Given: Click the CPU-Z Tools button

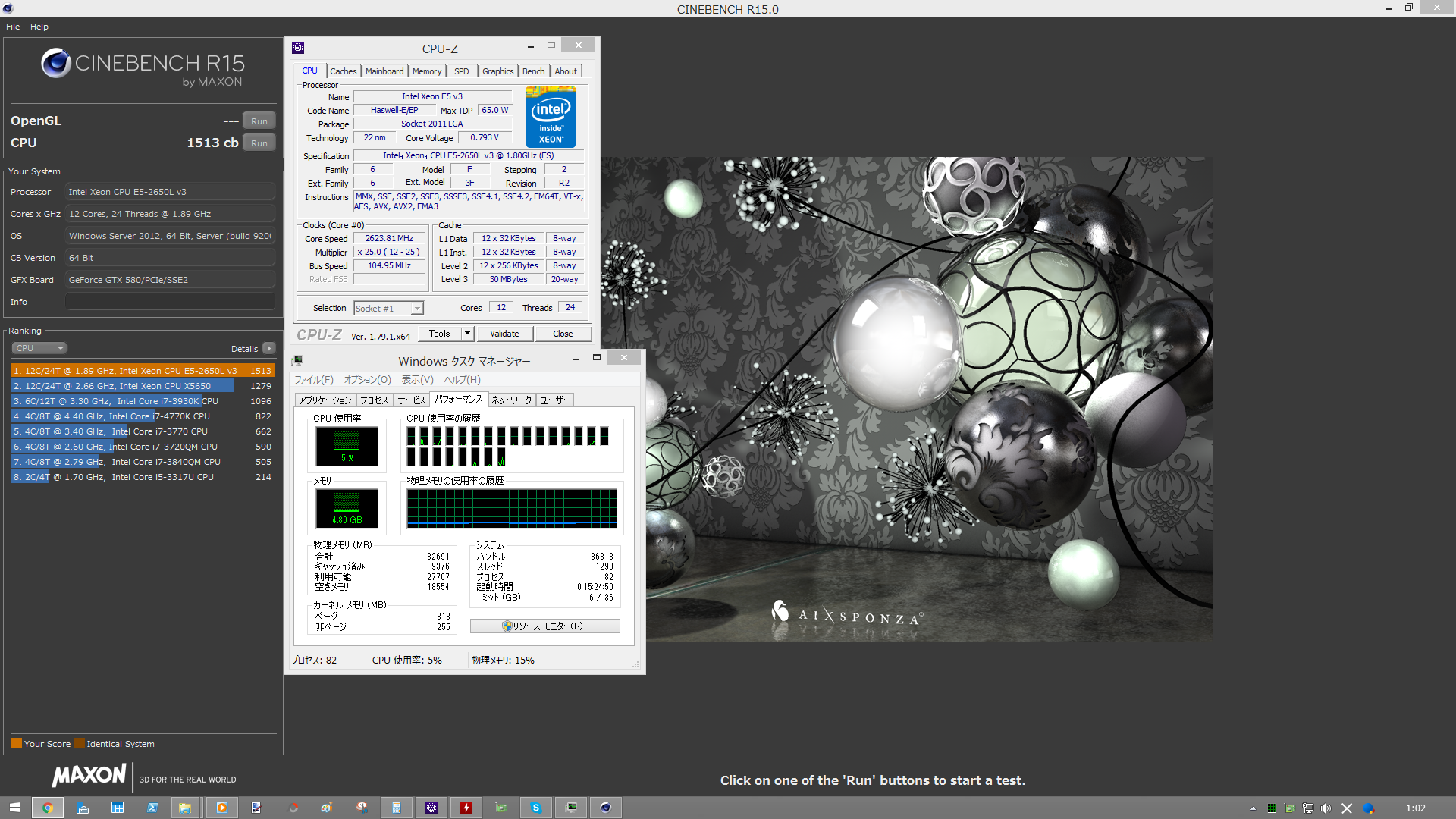Looking at the screenshot, I should tap(440, 334).
